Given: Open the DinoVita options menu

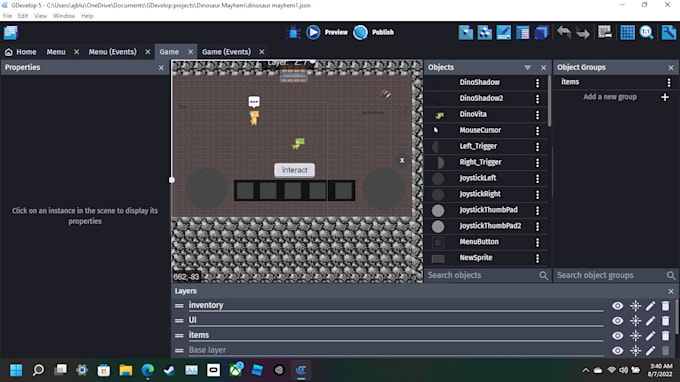Looking at the screenshot, I should [x=537, y=114].
